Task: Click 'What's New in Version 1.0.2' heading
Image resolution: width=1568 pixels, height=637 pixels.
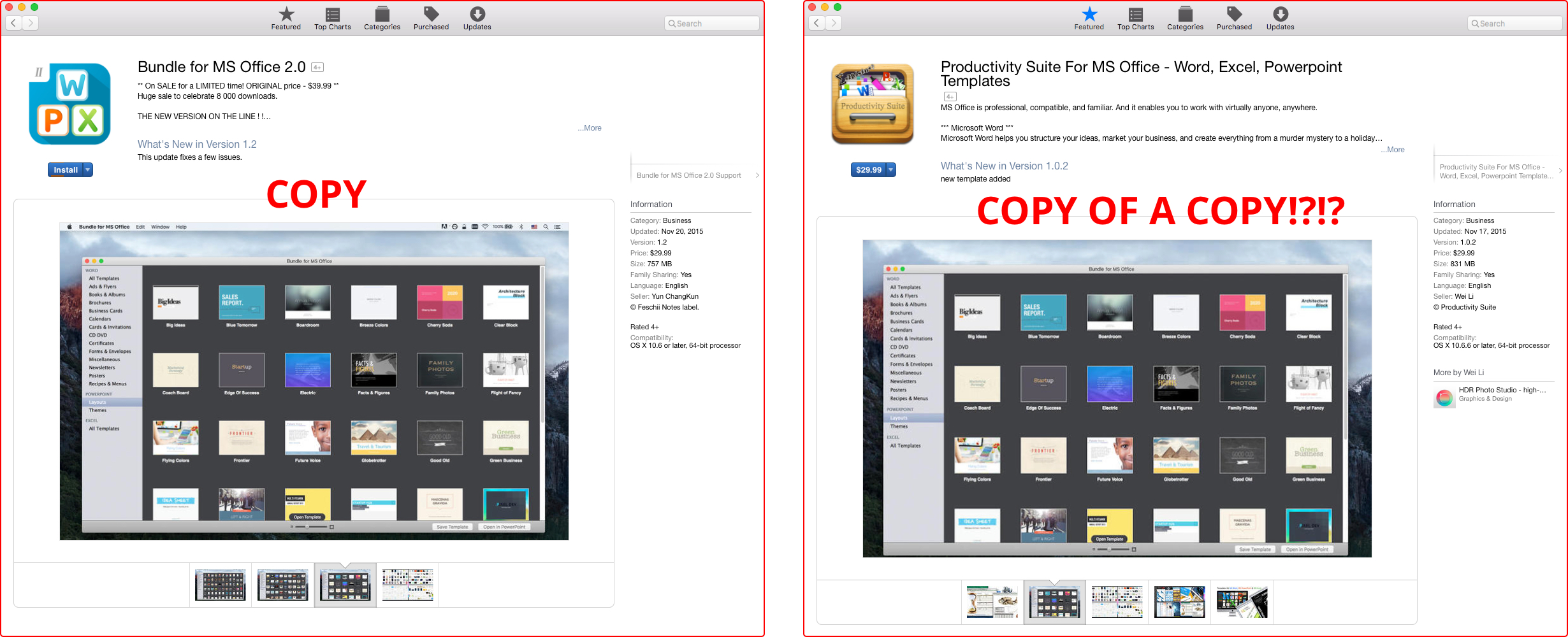Action: [1005, 166]
